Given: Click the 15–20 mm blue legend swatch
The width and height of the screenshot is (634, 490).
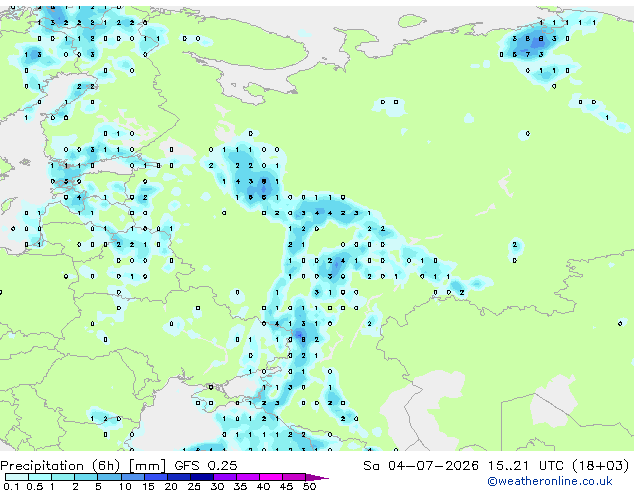Looking at the screenshot, I should click(x=155, y=477).
